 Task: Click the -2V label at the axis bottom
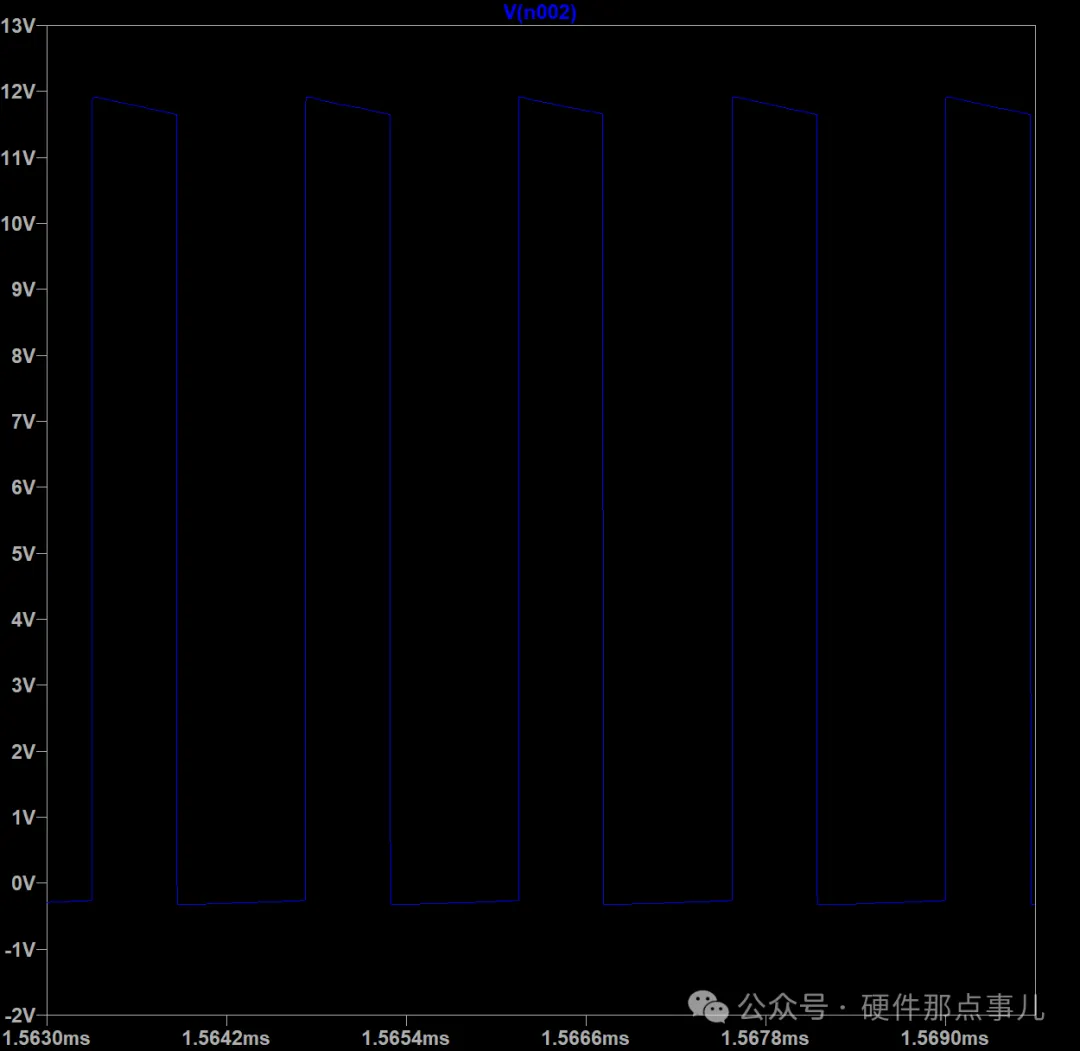tap(20, 1015)
